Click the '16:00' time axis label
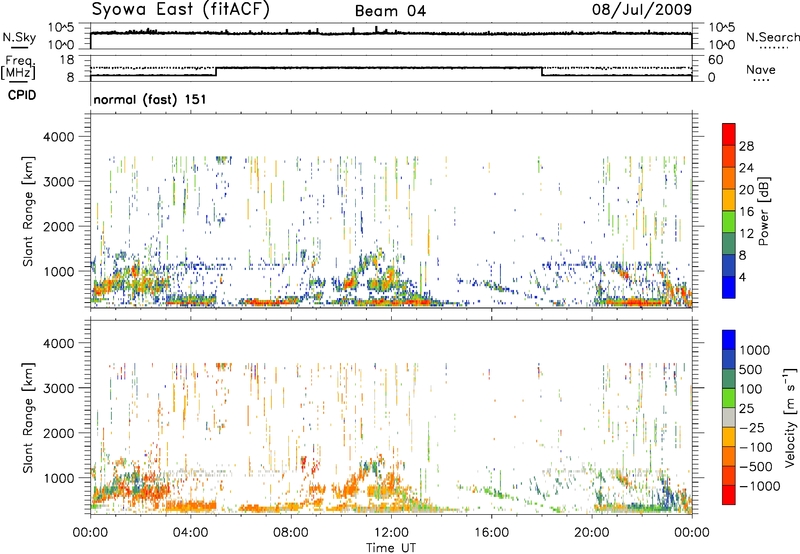Image resolution: width=800 pixels, height=554 pixels. 491,532
